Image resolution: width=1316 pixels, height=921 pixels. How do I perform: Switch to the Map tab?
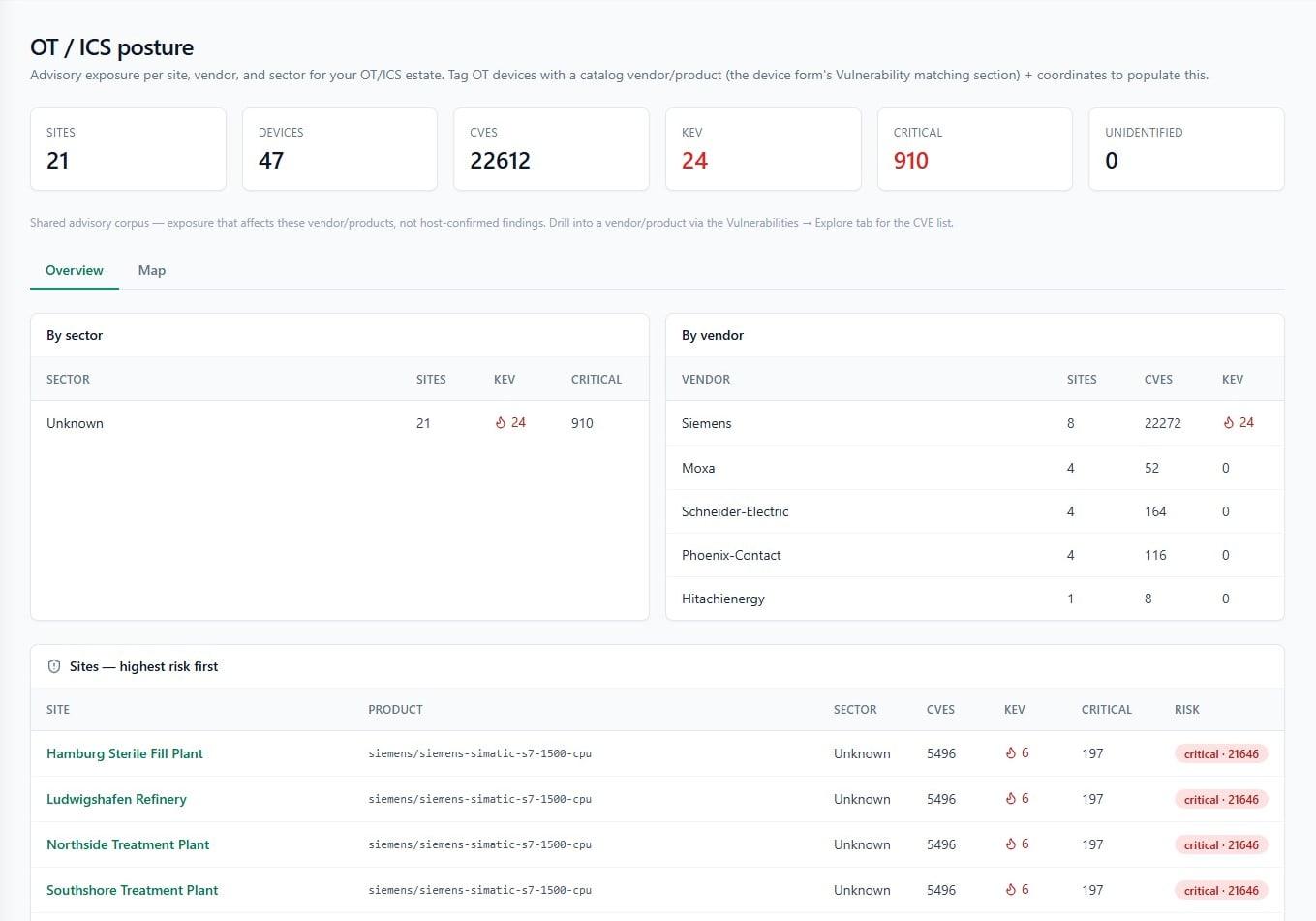[152, 270]
